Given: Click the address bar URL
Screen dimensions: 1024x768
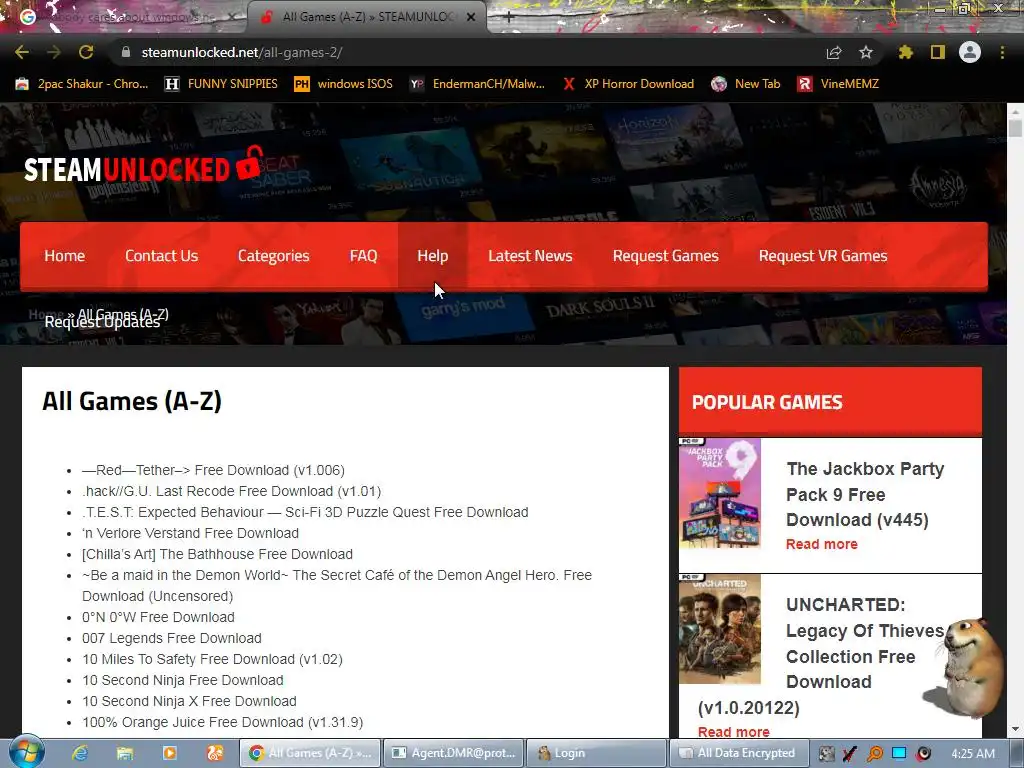Looking at the screenshot, I should [242, 52].
